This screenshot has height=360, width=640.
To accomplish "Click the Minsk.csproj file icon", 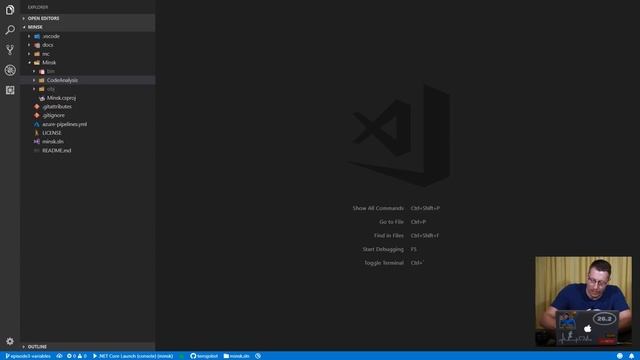I will [42, 98].
